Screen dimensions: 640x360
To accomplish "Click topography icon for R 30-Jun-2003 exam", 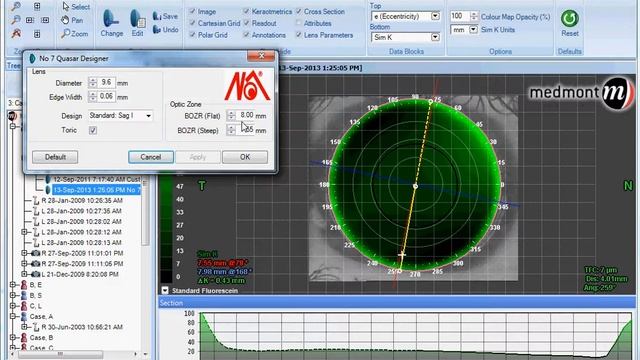I will (36, 327).
